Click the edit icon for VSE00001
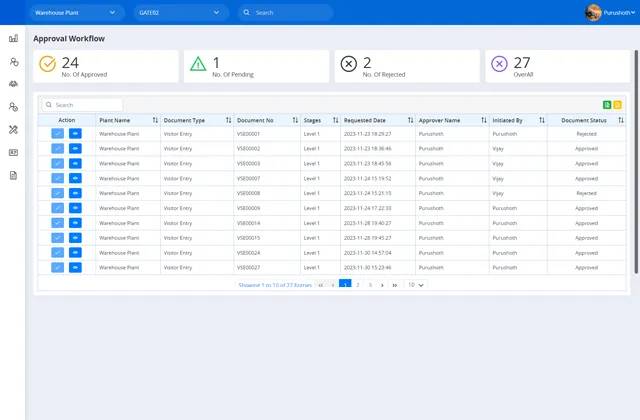This screenshot has width=640, height=420. tap(57, 133)
